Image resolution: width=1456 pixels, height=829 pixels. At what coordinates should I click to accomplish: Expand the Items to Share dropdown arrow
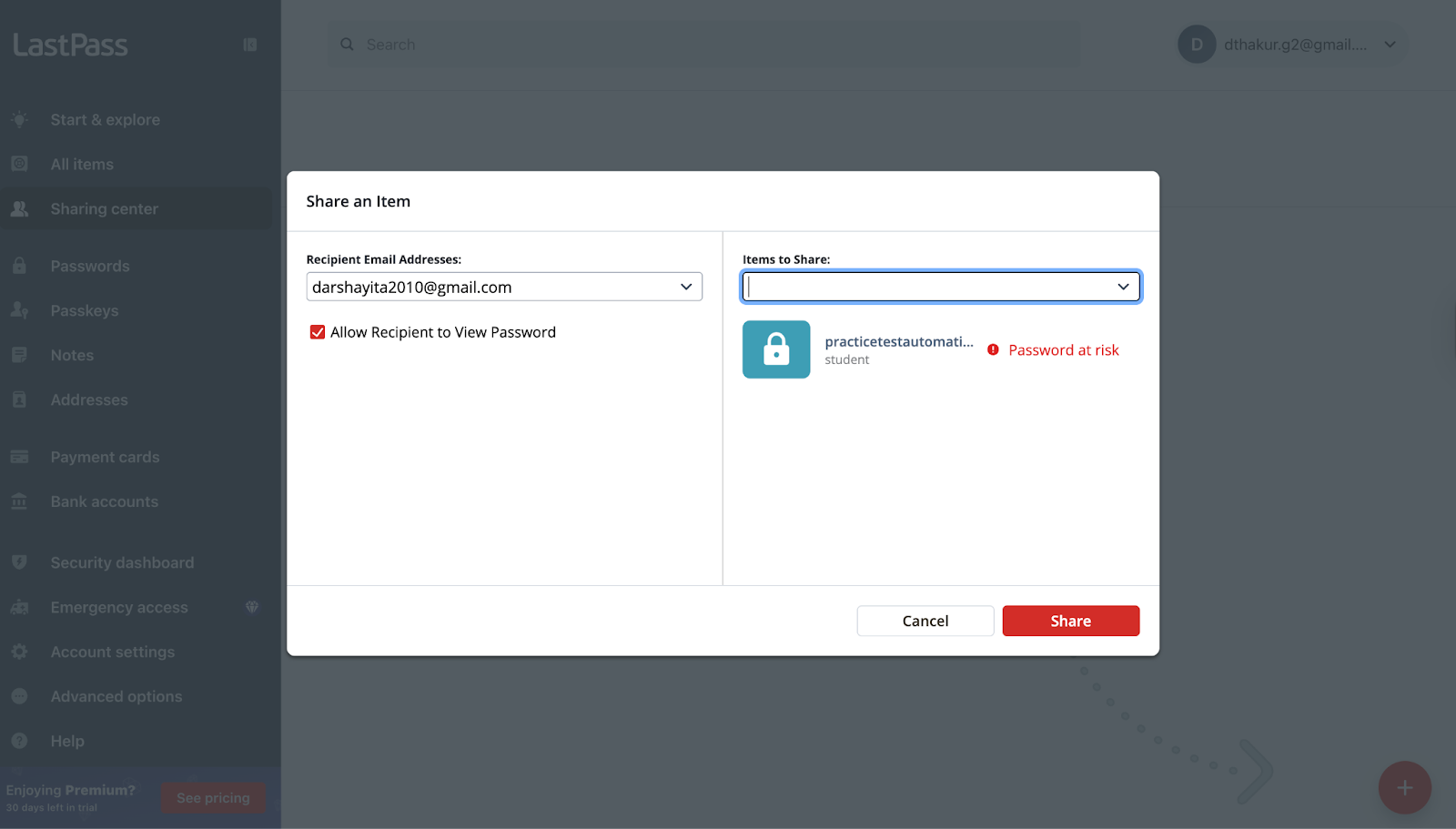tap(1123, 287)
